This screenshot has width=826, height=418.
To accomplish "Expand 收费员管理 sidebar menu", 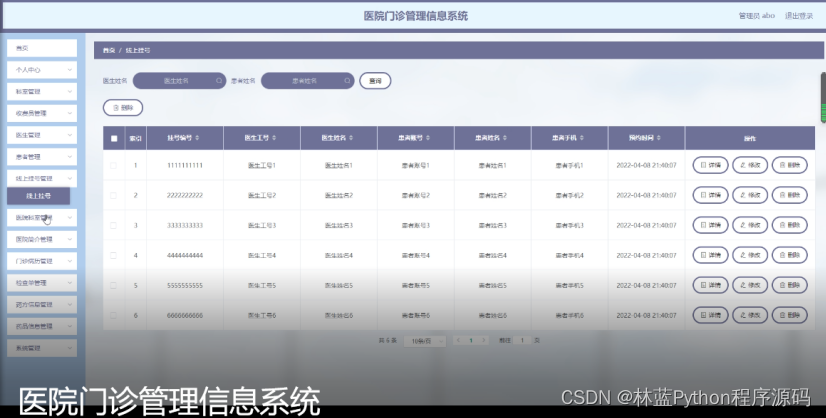I will (42, 113).
